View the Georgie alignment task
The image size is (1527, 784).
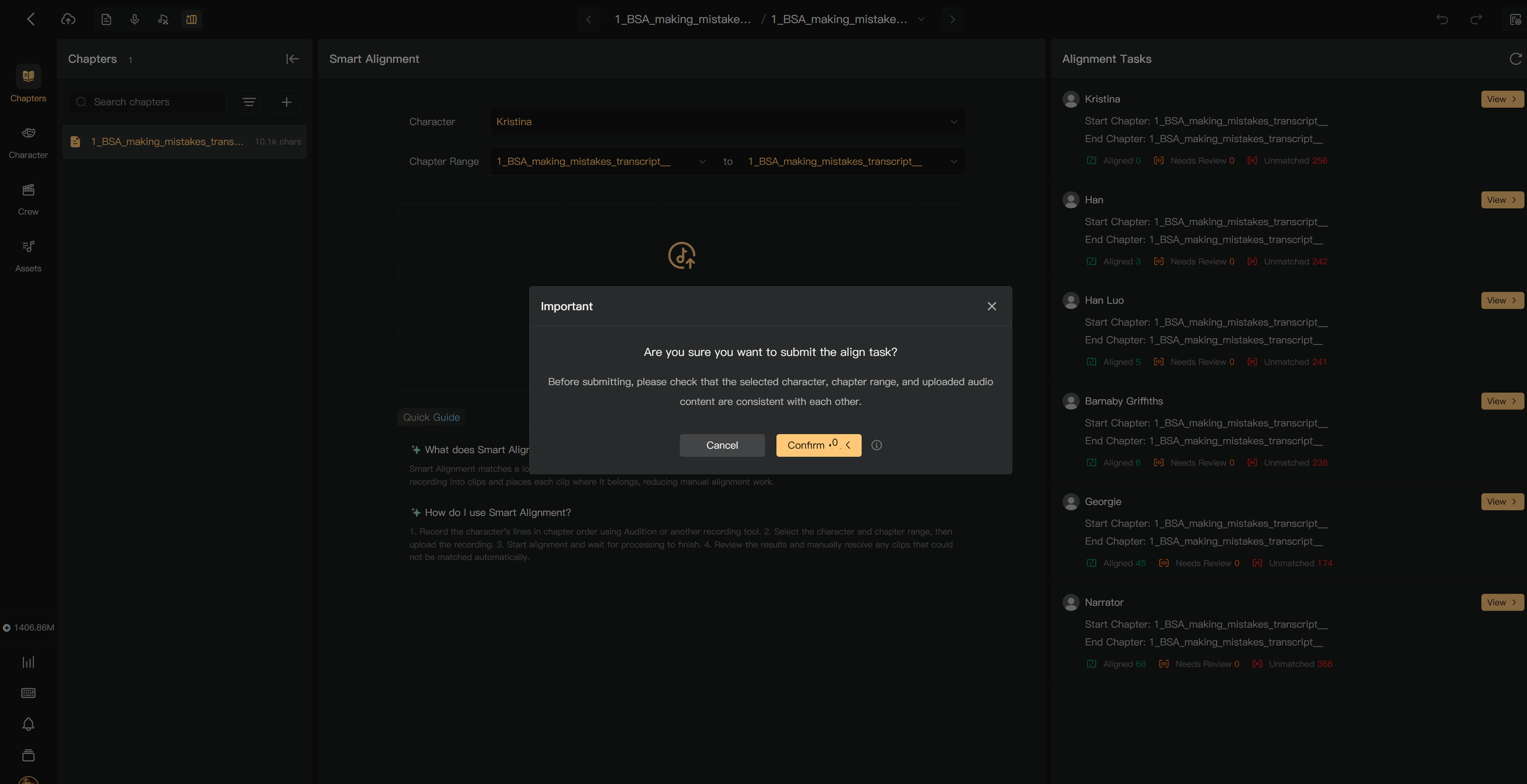pyautogui.click(x=1502, y=501)
